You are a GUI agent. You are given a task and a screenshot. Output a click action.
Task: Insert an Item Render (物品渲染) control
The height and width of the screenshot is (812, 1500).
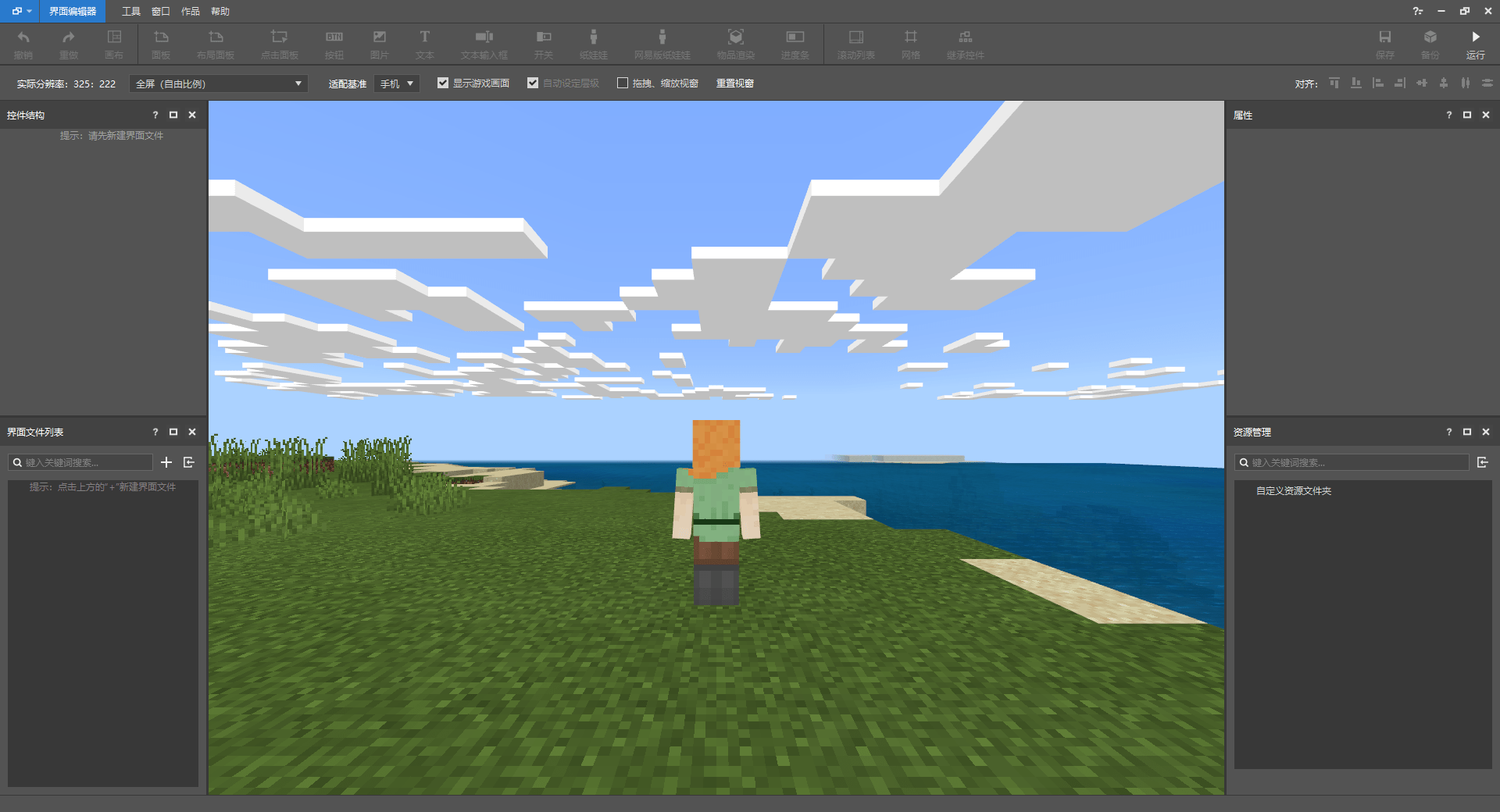pos(736,44)
